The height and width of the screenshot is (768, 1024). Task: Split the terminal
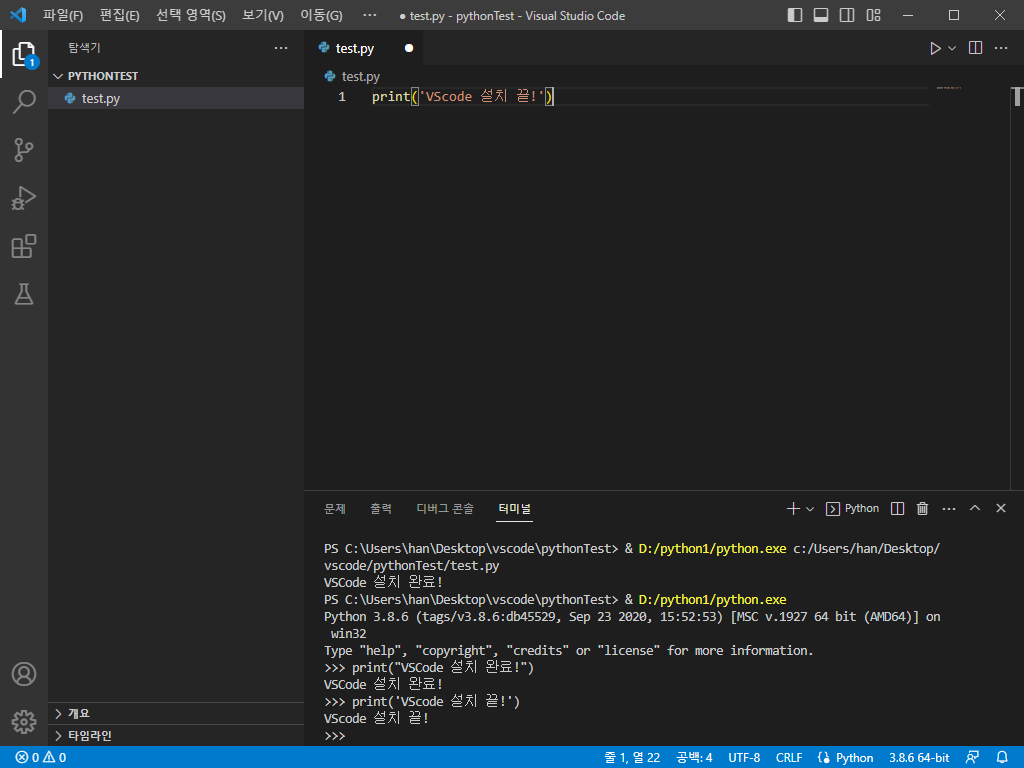pos(897,509)
